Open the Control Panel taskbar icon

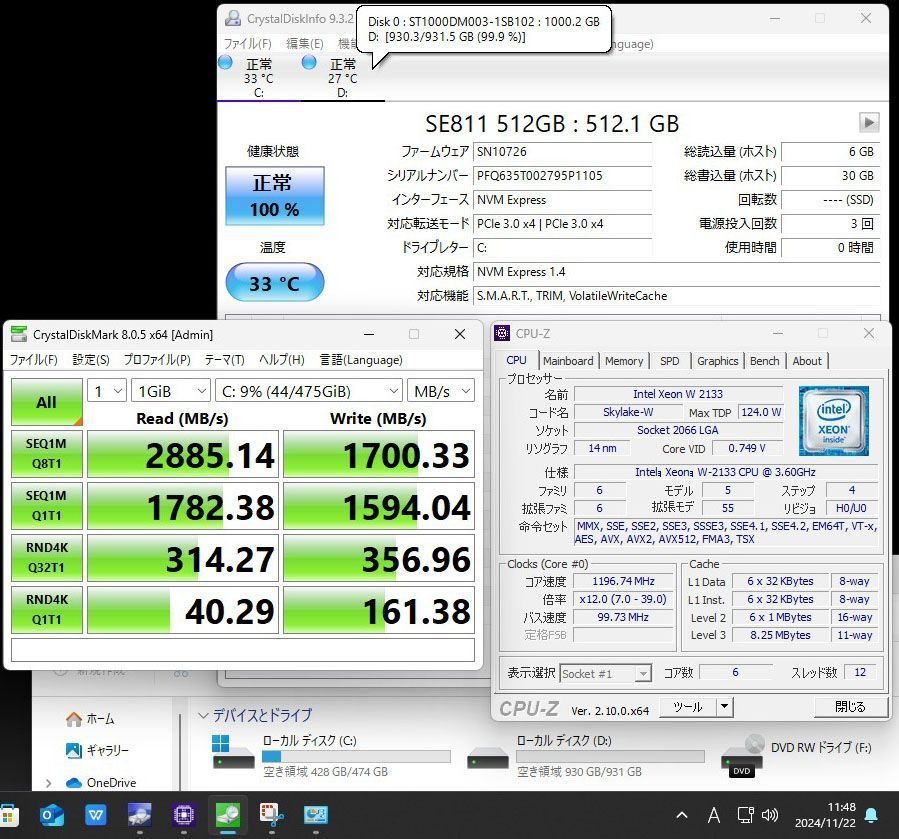(316, 815)
